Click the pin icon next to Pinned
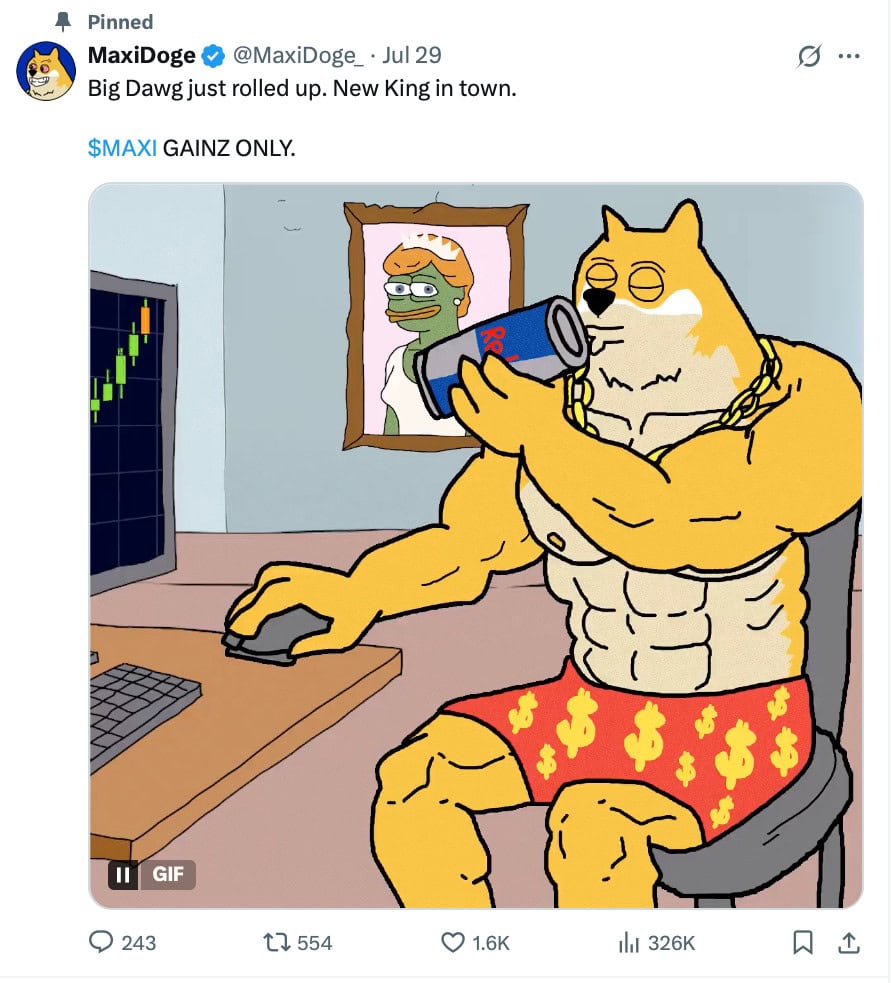Viewport: 891px width, 983px height. pos(63,21)
